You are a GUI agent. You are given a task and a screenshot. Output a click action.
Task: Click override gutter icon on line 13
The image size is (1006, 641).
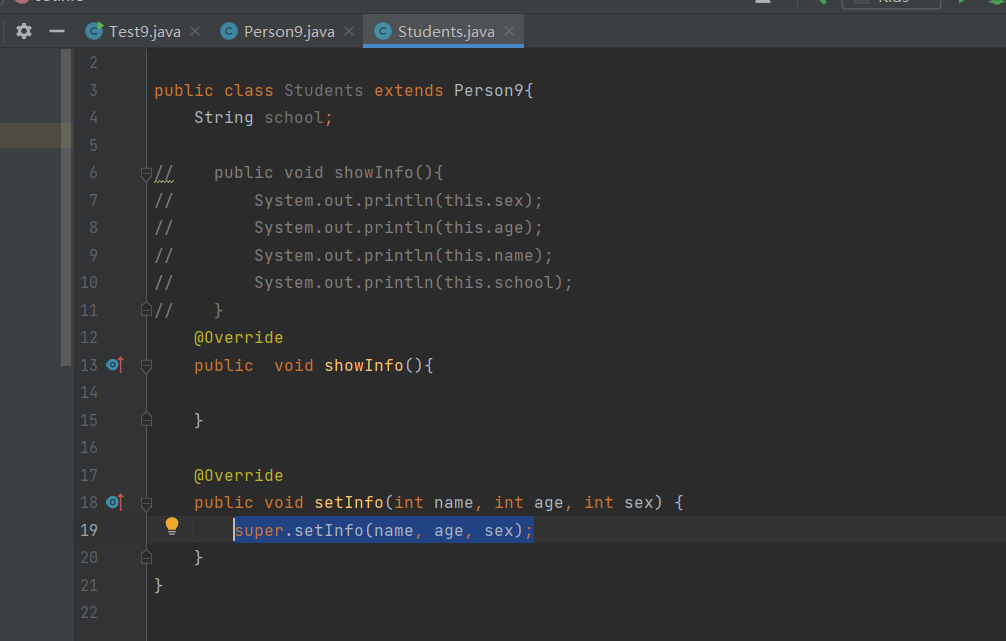[115, 364]
